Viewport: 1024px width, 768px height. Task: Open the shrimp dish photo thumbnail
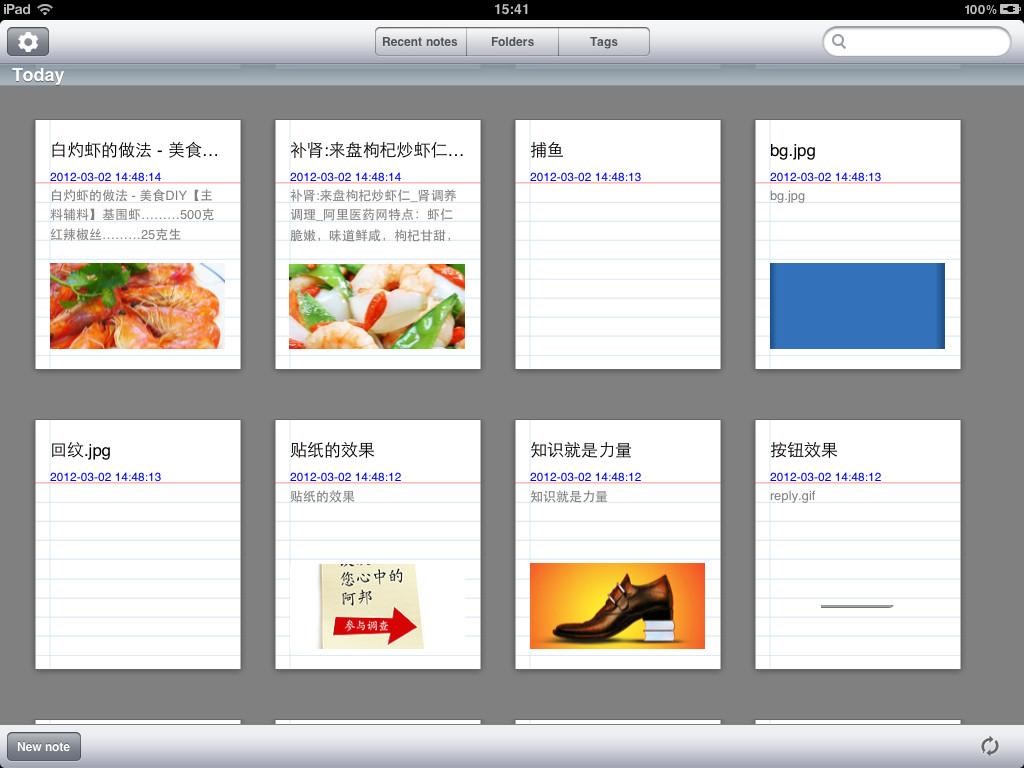pos(137,306)
